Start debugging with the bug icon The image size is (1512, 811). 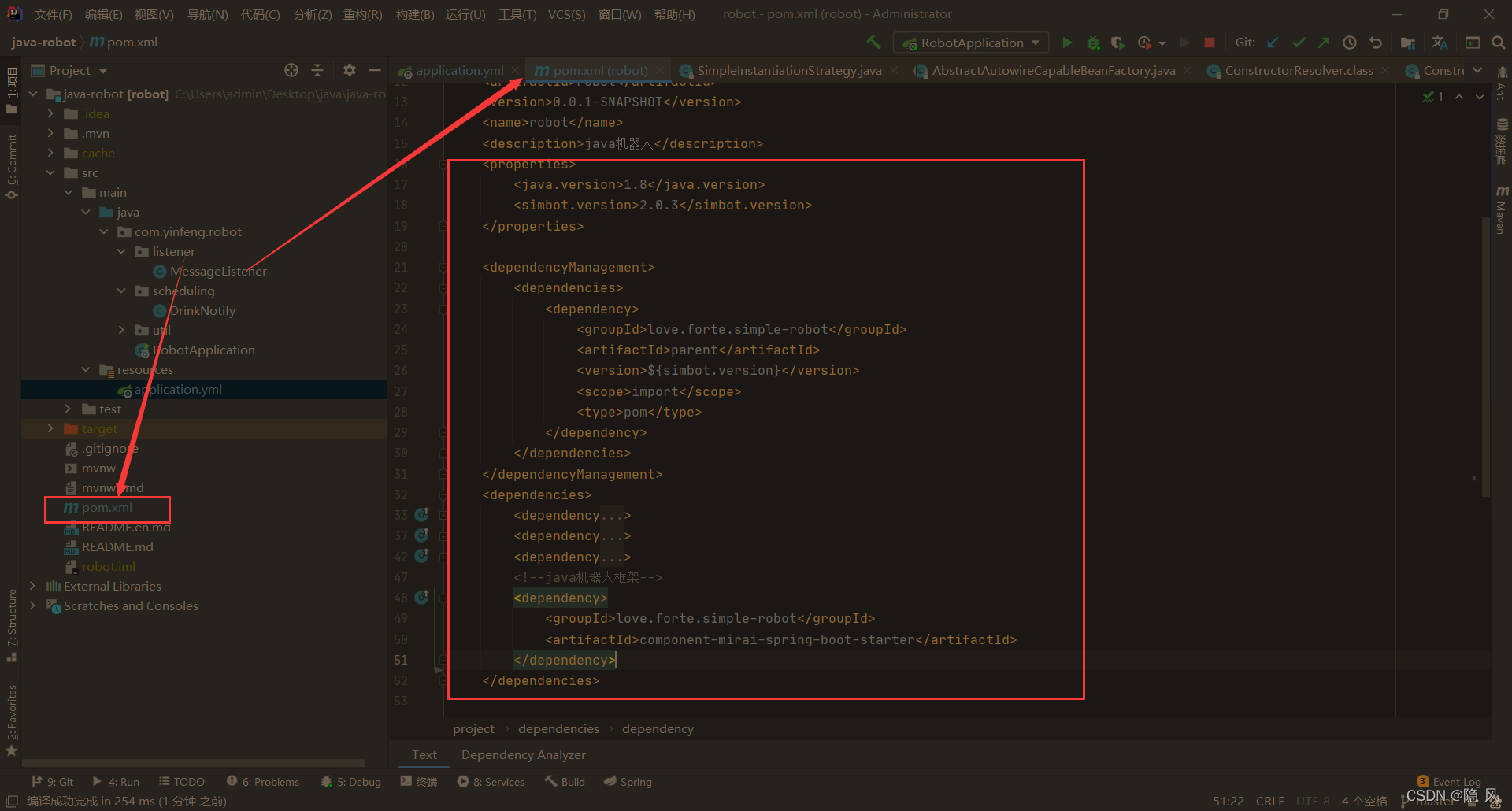[1093, 43]
